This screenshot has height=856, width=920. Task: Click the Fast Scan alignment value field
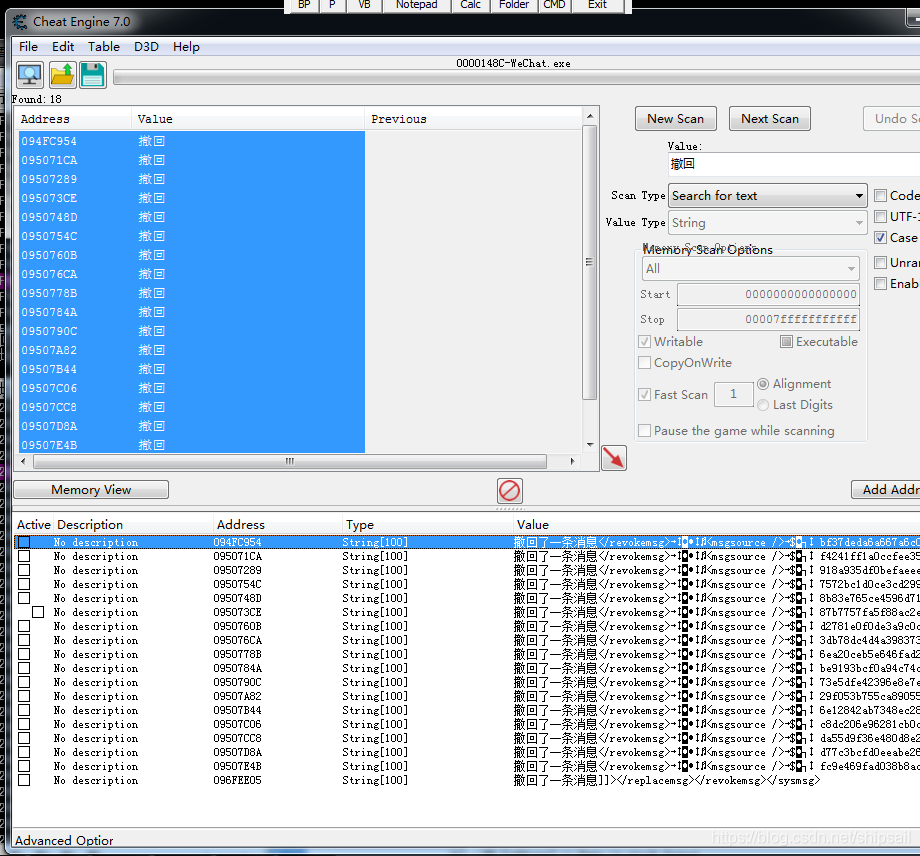(x=733, y=394)
